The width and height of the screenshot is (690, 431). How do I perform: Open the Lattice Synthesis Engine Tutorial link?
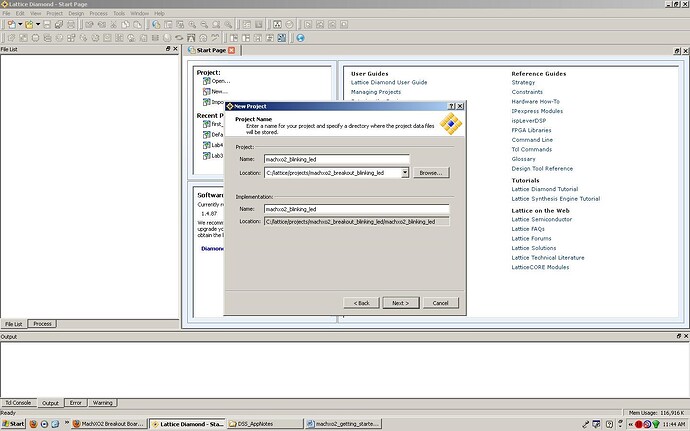[556, 199]
